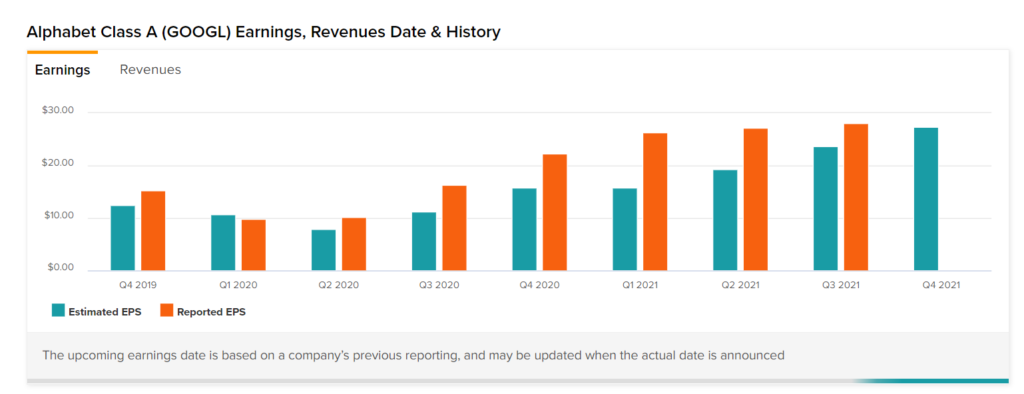Click the Q4 2019 reported EPS bar
Viewport: 1024px width, 394px height.
[153, 231]
